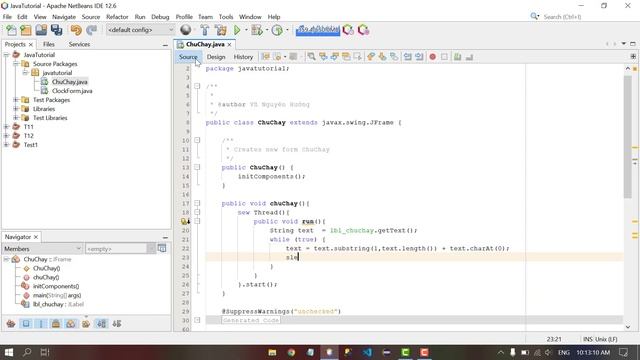Collapse the chuChay method code fold
This screenshot has width=640, height=360.
tap(197, 203)
